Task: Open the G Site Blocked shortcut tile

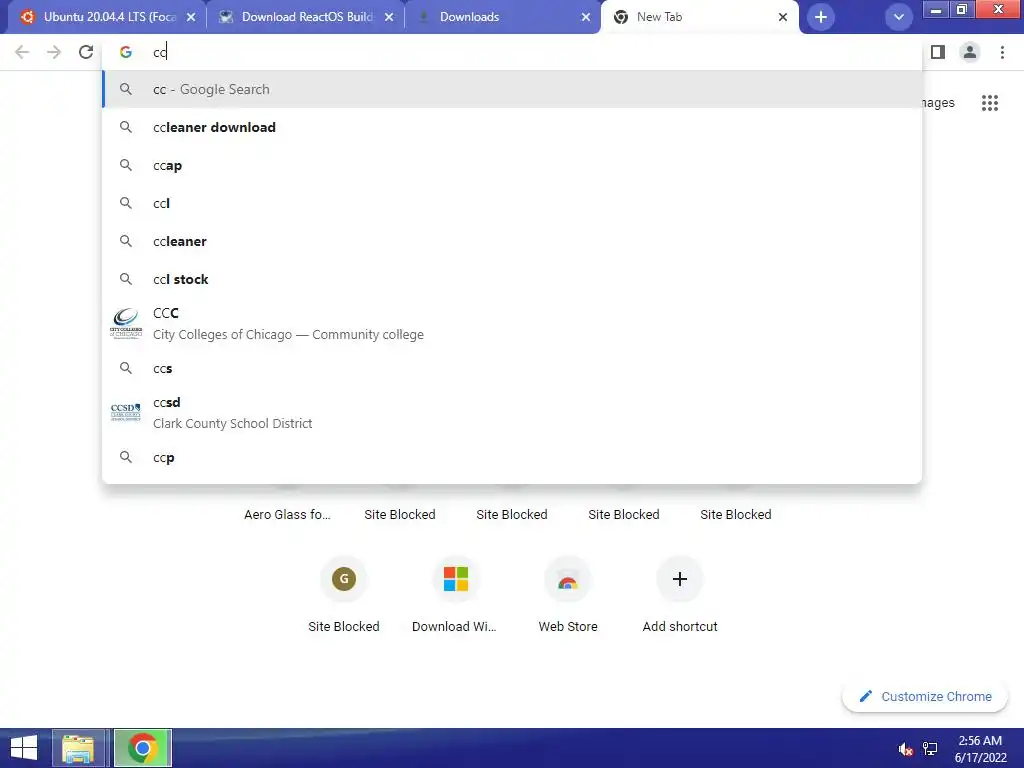Action: [x=344, y=596]
